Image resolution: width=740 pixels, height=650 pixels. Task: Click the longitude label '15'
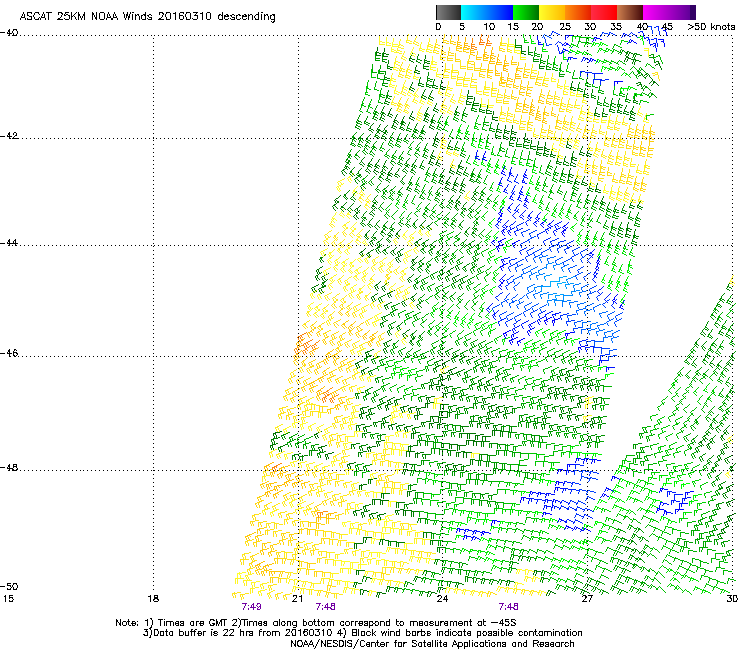[x=8, y=599]
